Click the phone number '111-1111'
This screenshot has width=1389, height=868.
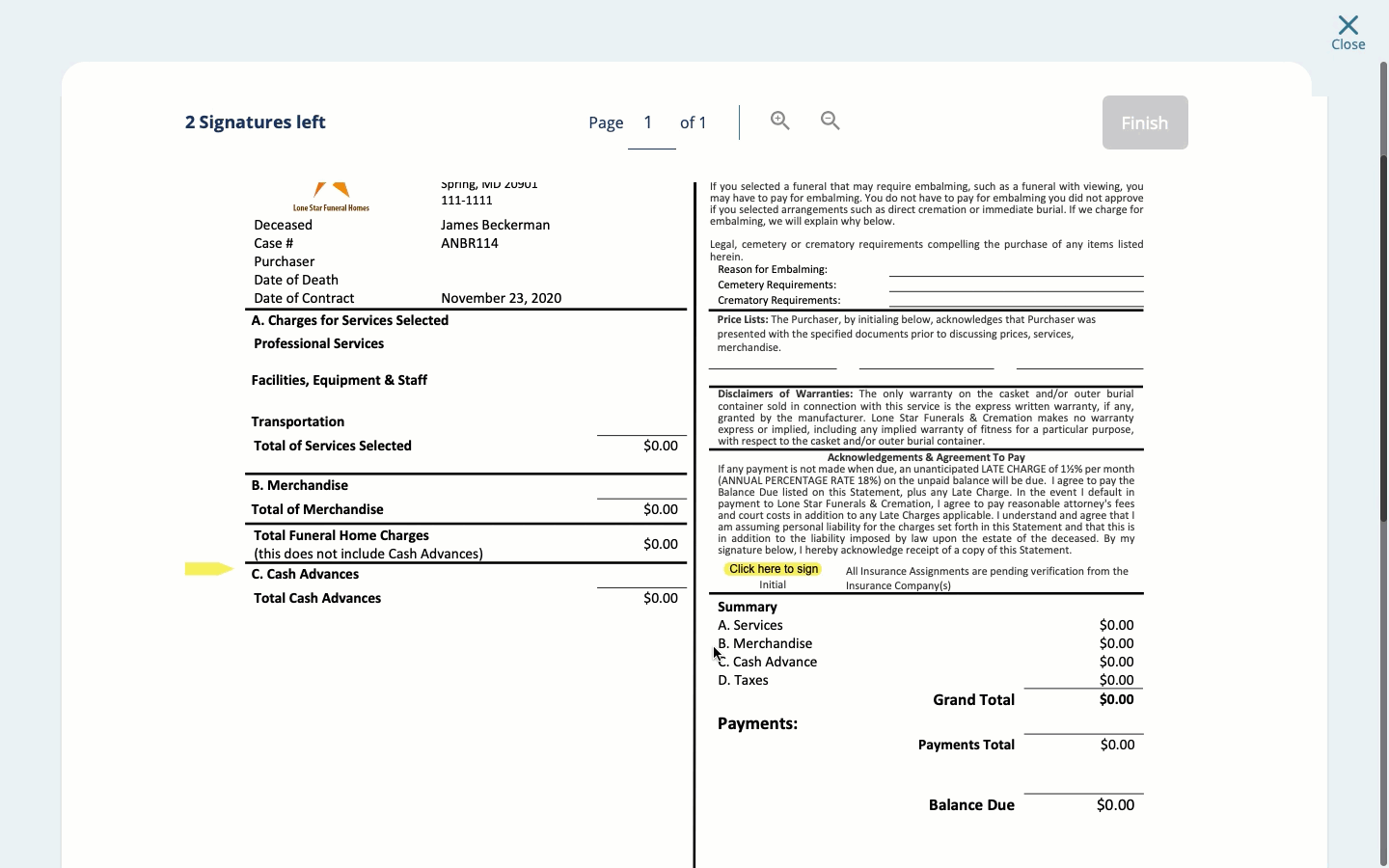coord(467,200)
